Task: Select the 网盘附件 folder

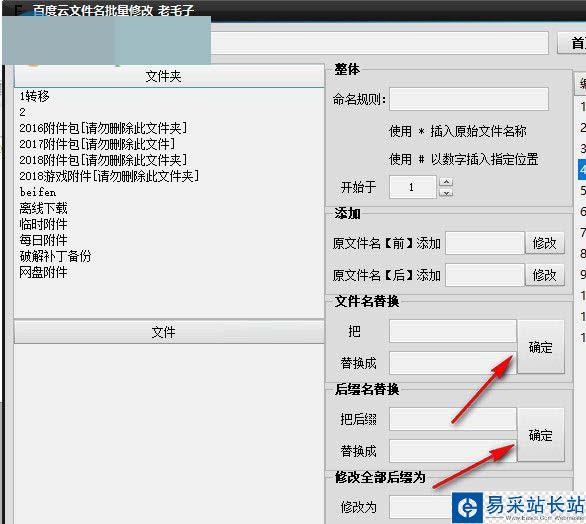Action: pos(43,272)
